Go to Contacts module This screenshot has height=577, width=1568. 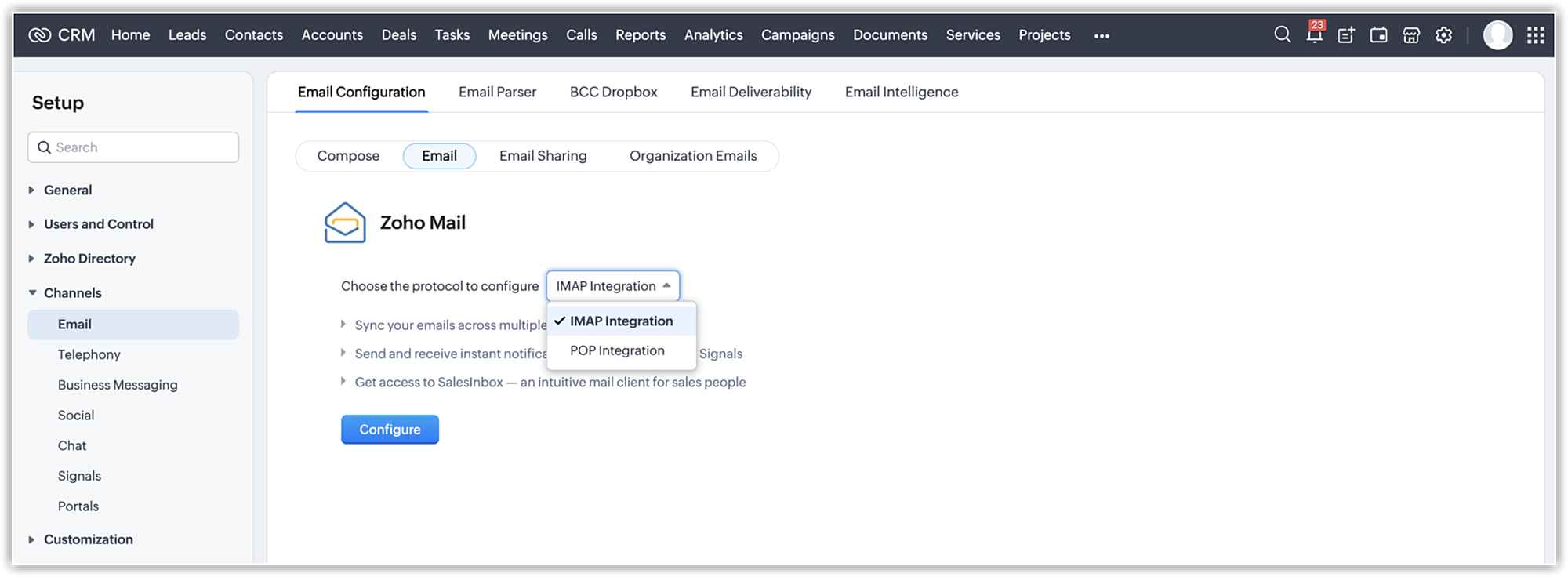[254, 35]
